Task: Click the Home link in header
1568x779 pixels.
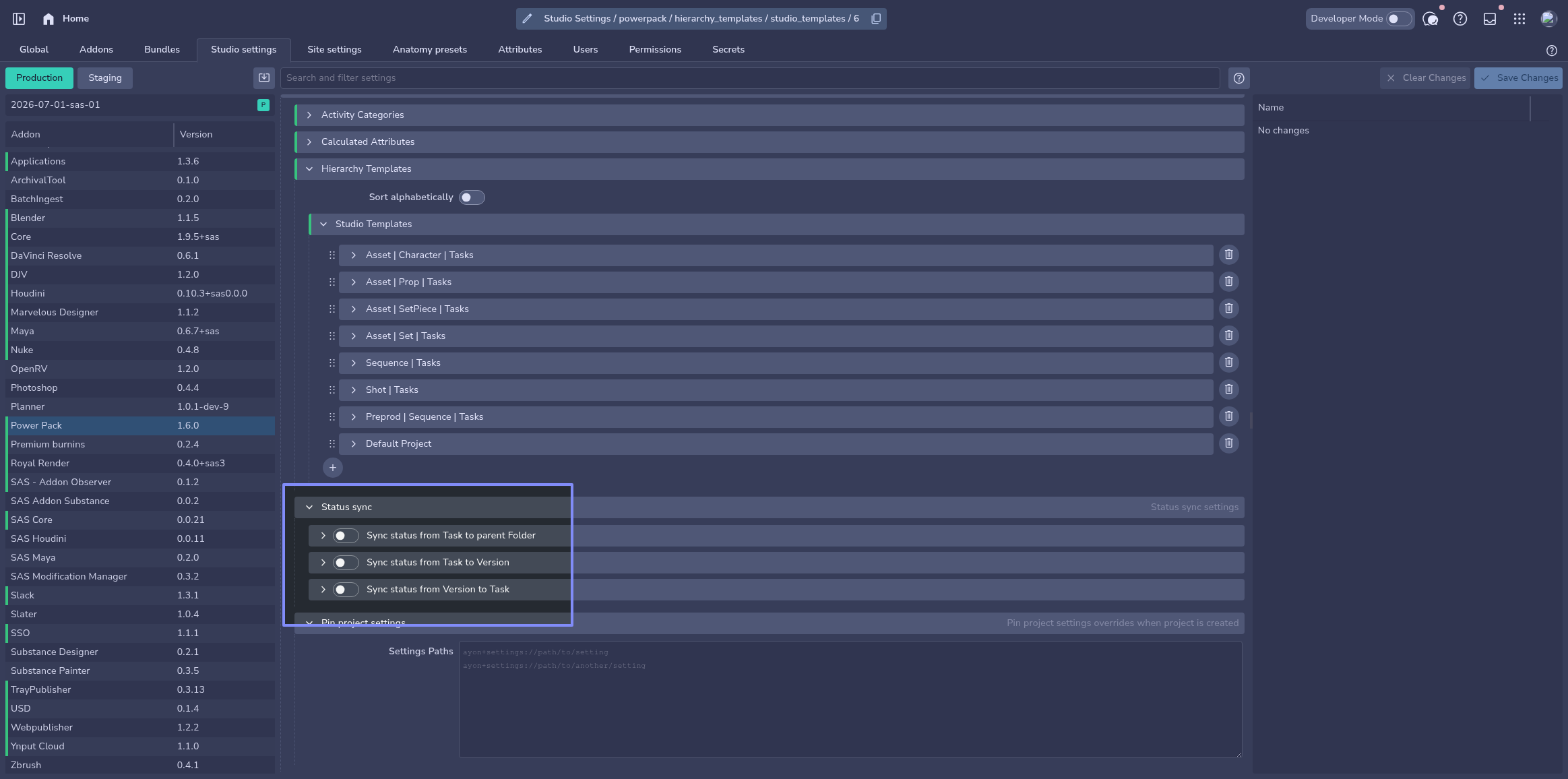Action: [75, 19]
